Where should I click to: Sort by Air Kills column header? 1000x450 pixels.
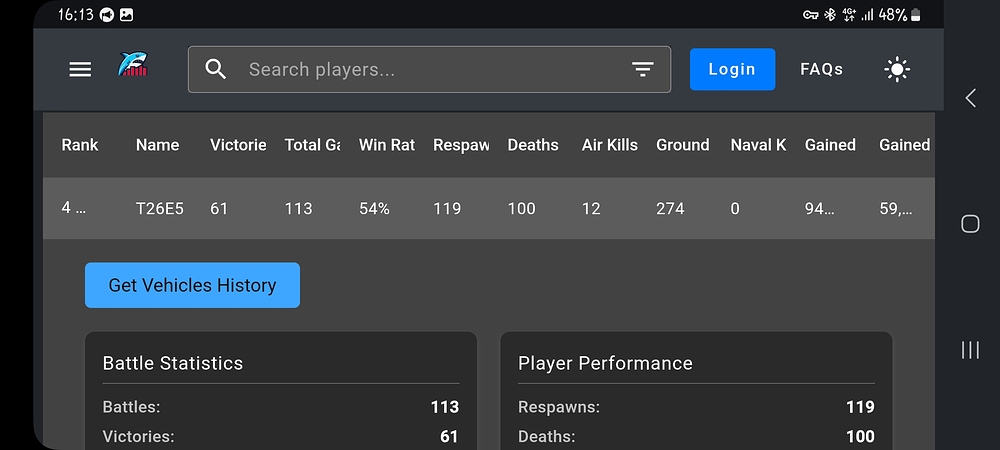(x=609, y=145)
